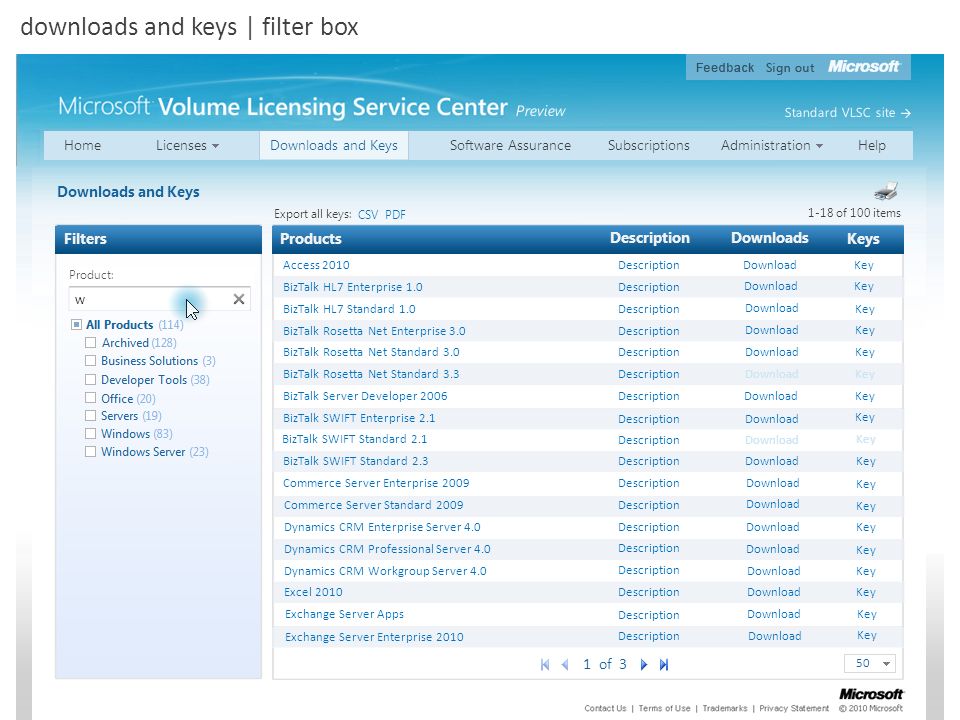Switch to the Subscriptions tab
Screen dimensions: 960x720
648,145
